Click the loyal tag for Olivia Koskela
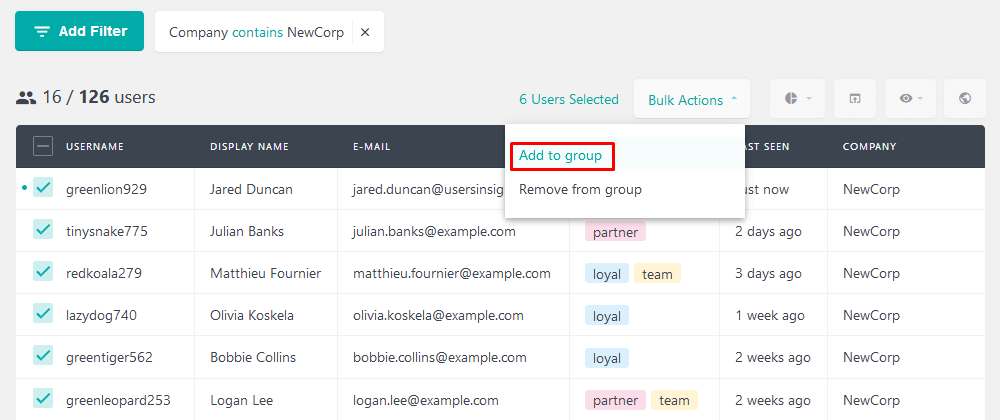Viewport: 1000px width, 420px height. (607, 316)
